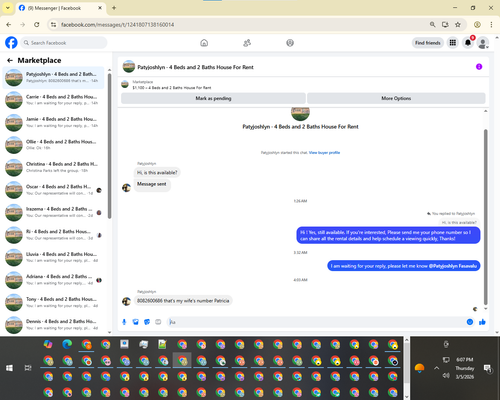Screen dimensions: 500x400
Task: Open the Dennis house rent chat
Action: 54,325
